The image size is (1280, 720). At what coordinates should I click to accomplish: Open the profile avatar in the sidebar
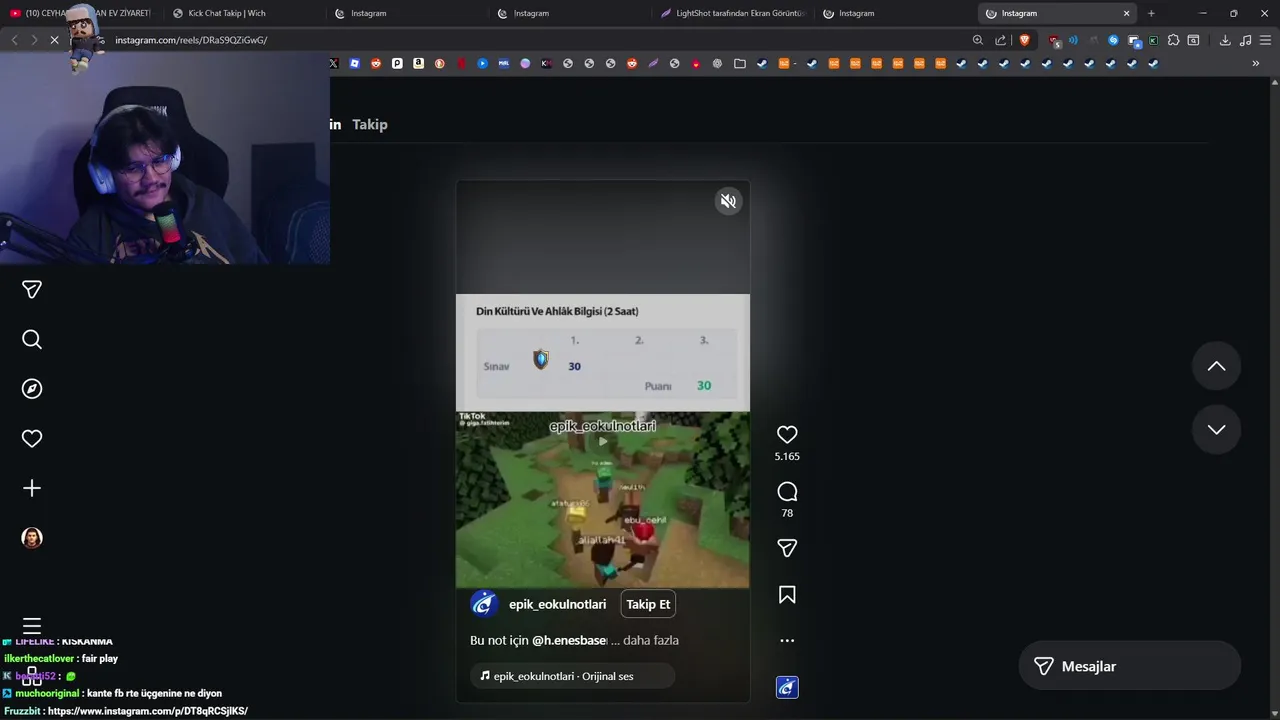32,538
